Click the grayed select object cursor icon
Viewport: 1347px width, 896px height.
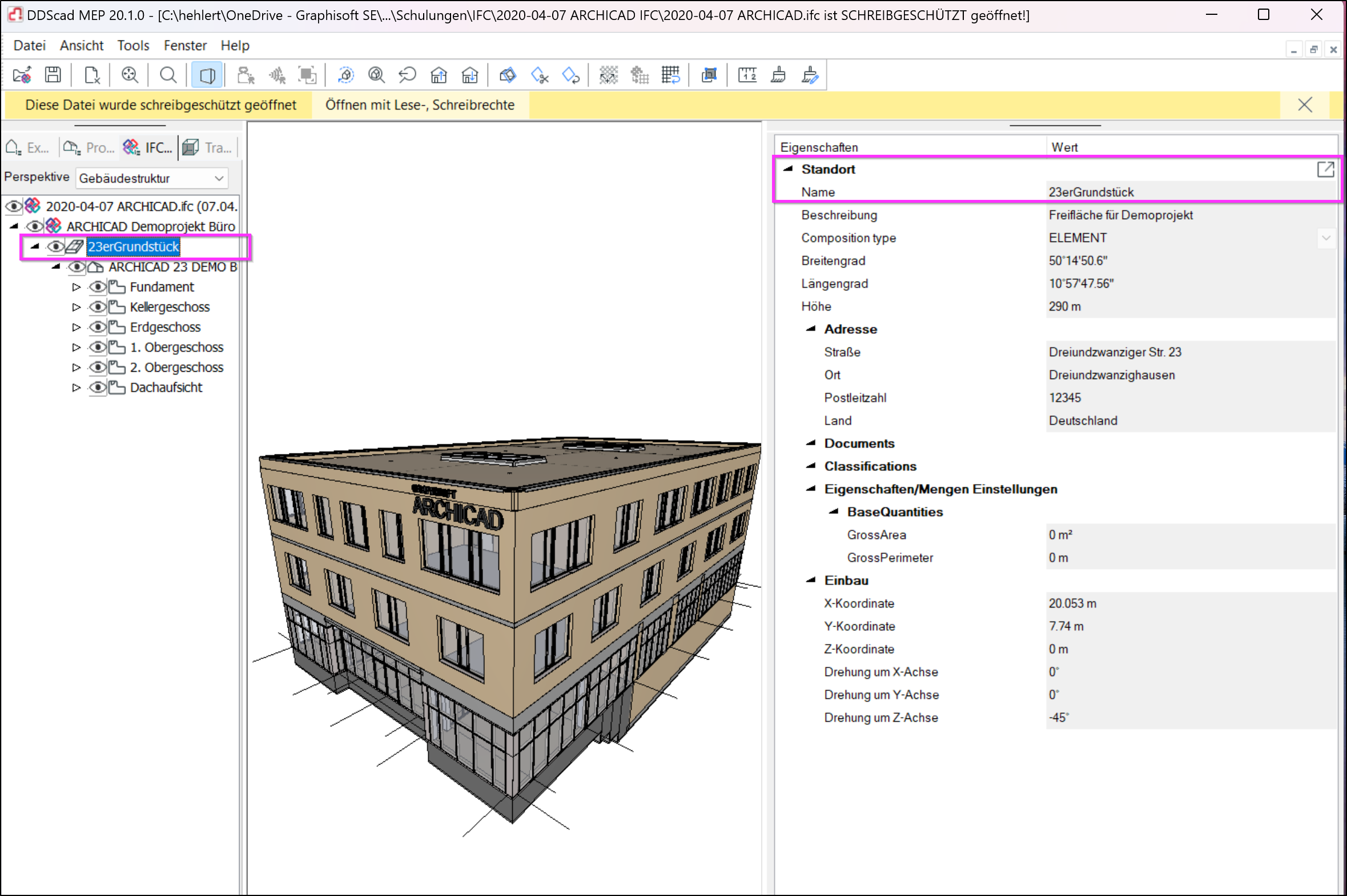[x=246, y=75]
